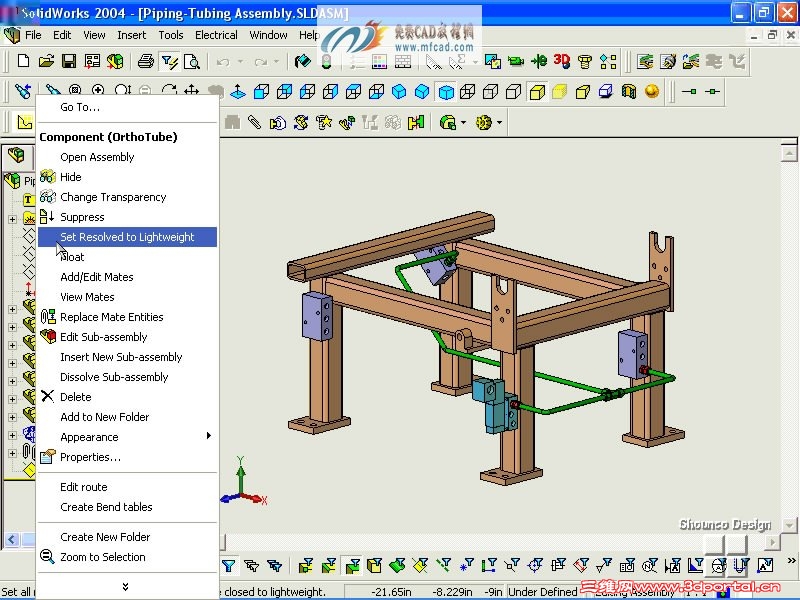Open dropdown arrow beside green component icon

point(463,122)
